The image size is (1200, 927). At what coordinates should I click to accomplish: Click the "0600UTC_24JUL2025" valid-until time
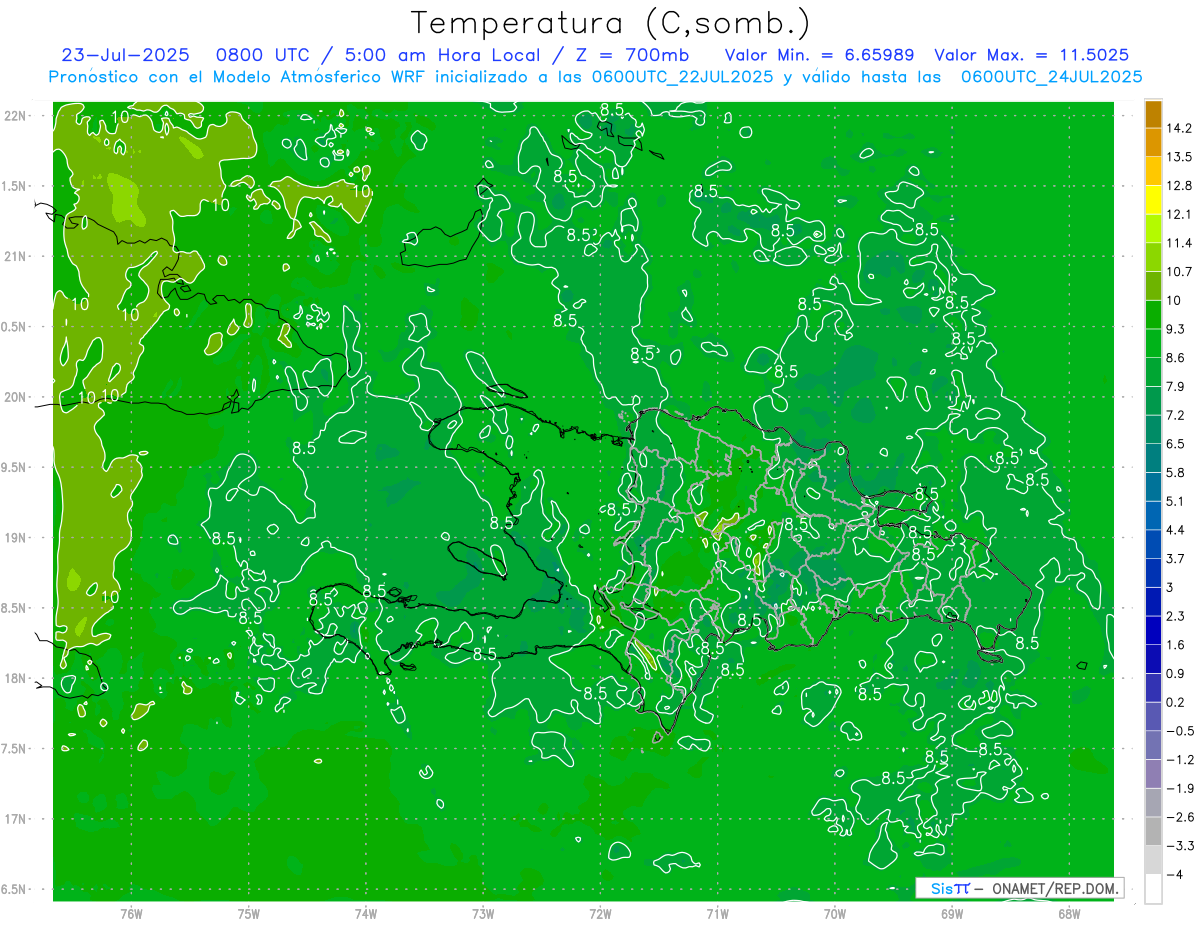(1051, 77)
